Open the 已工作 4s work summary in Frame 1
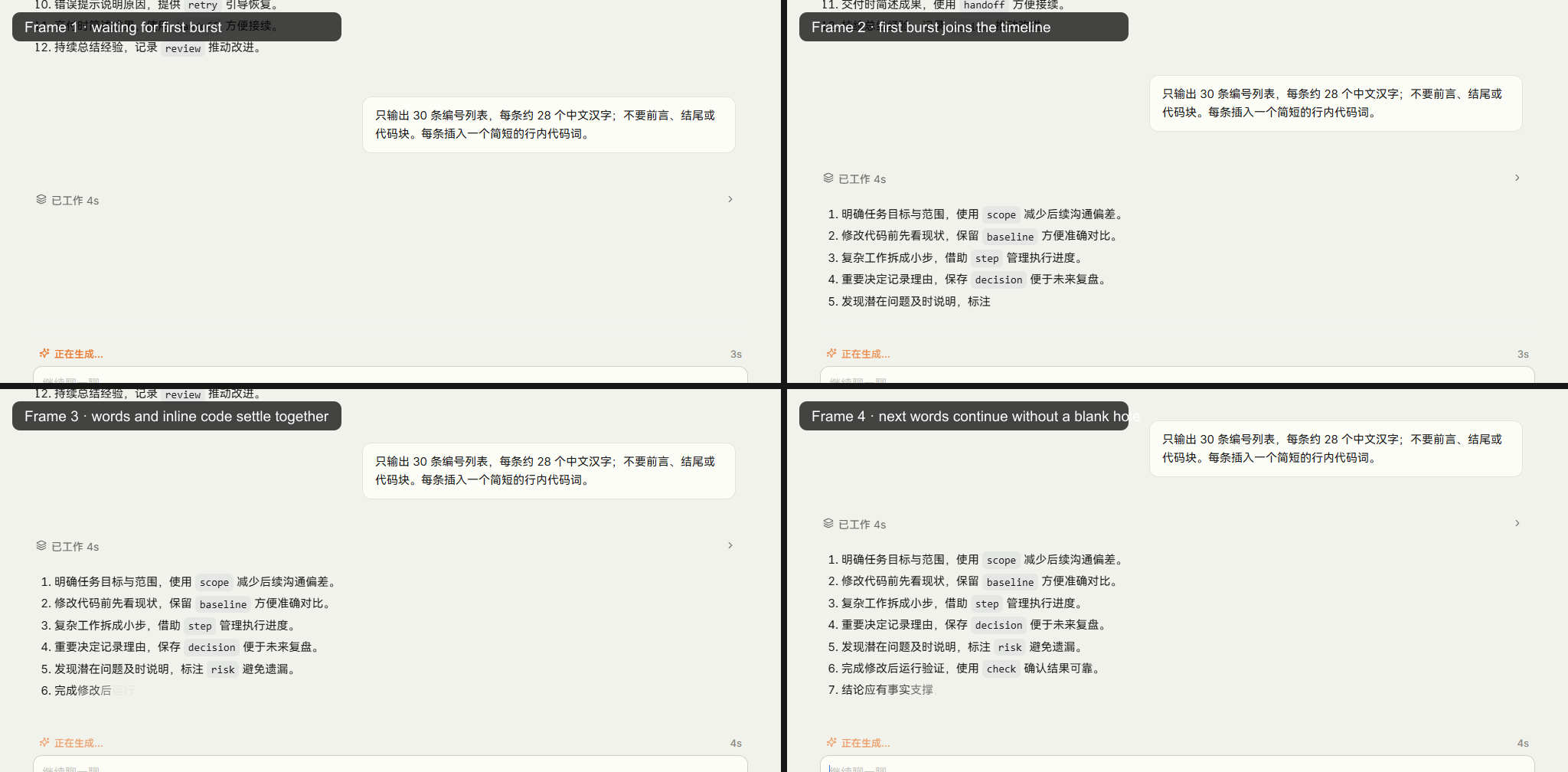This screenshot has width=1568, height=772. pyautogui.click(x=386, y=200)
